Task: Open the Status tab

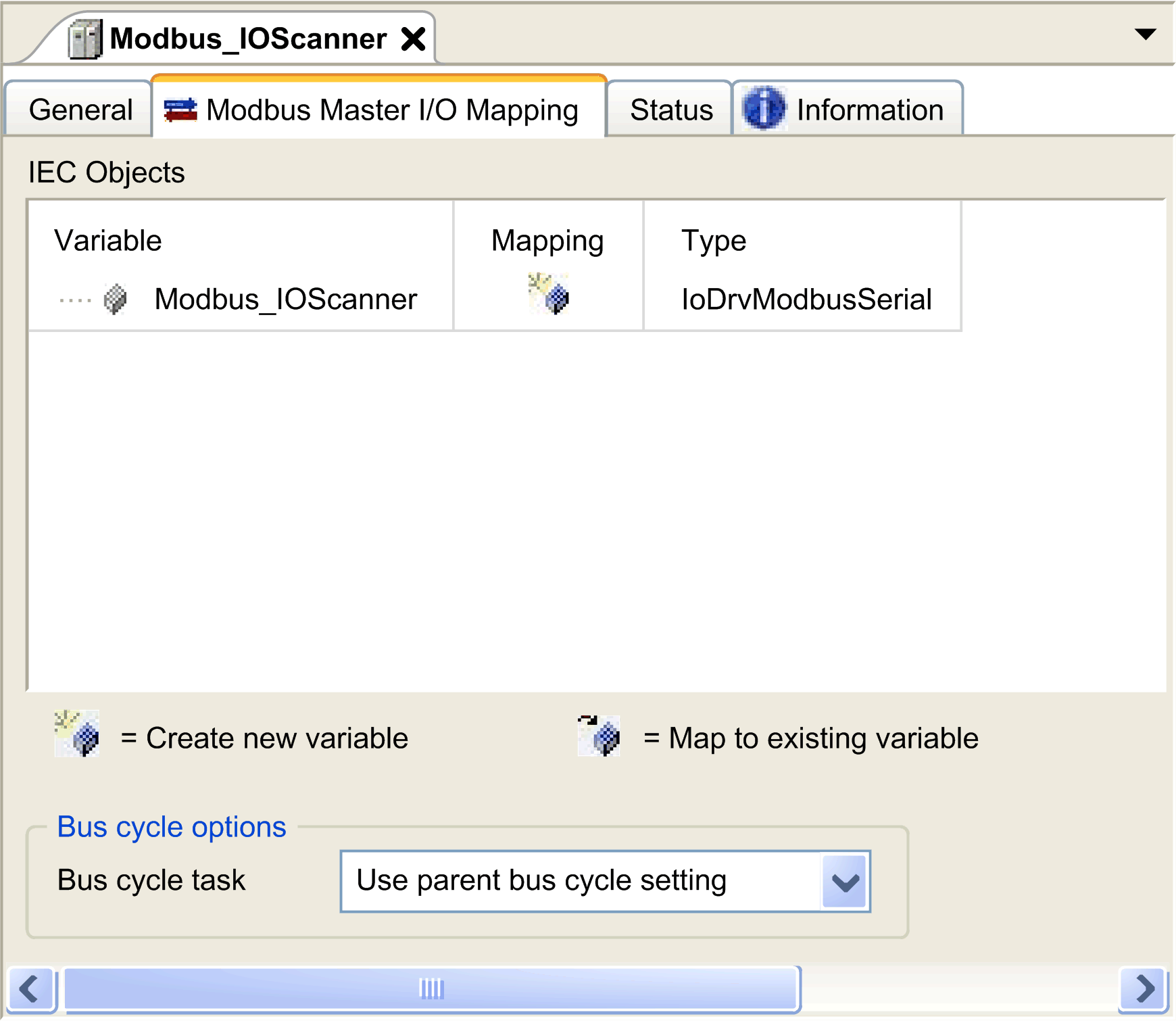Action: click(x=670, y=109)
